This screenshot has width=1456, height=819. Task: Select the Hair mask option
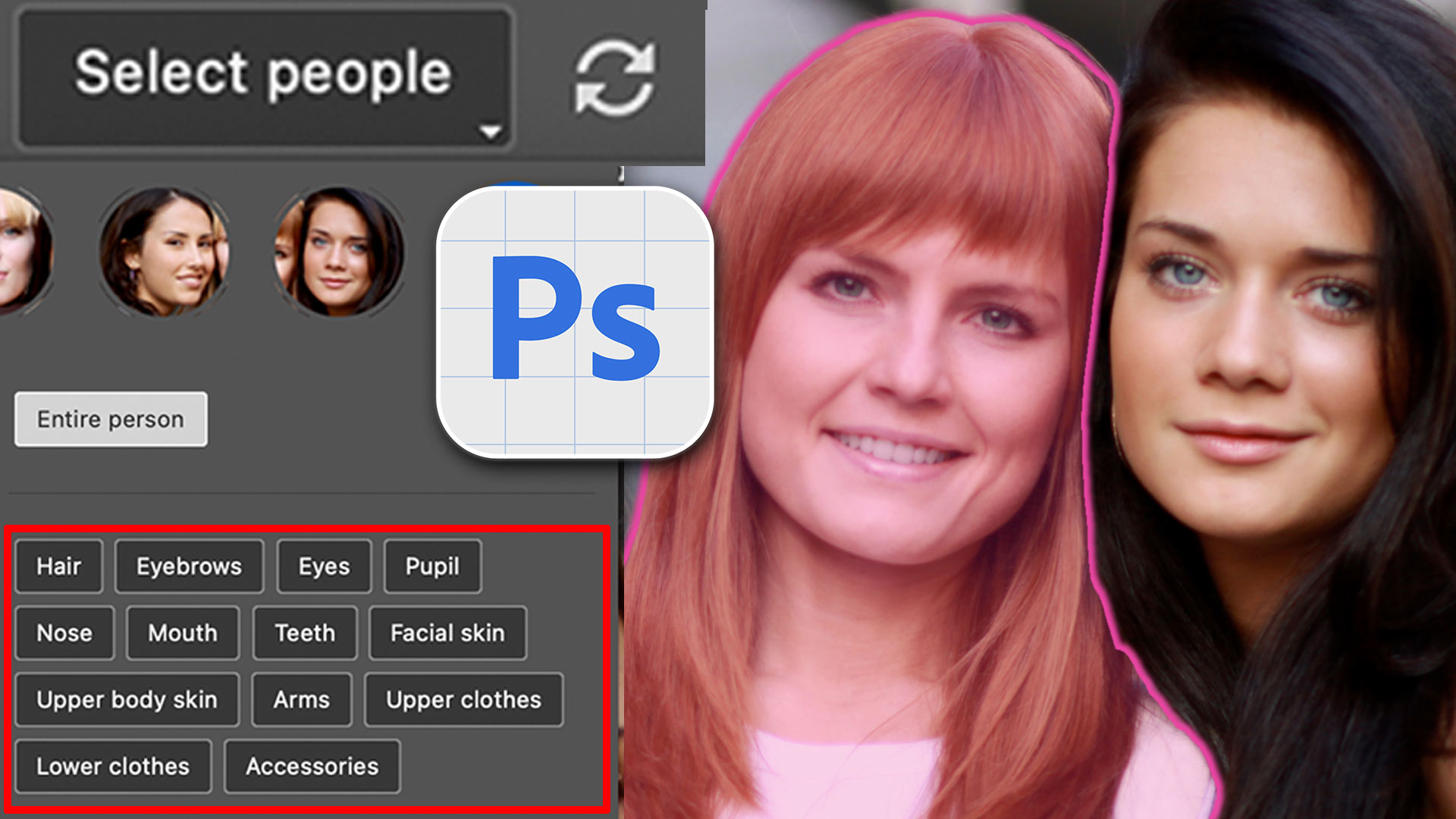click(58, 566)
